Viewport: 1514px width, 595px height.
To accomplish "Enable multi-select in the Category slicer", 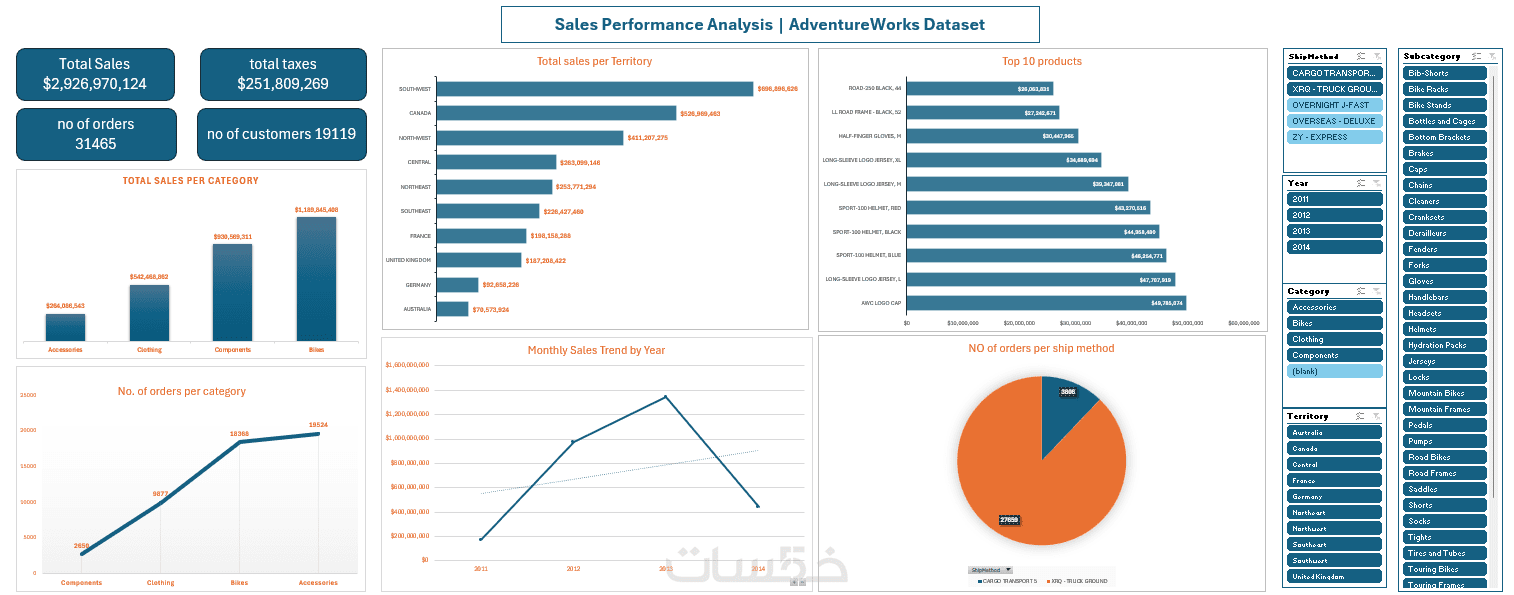I will point(1362,291).
